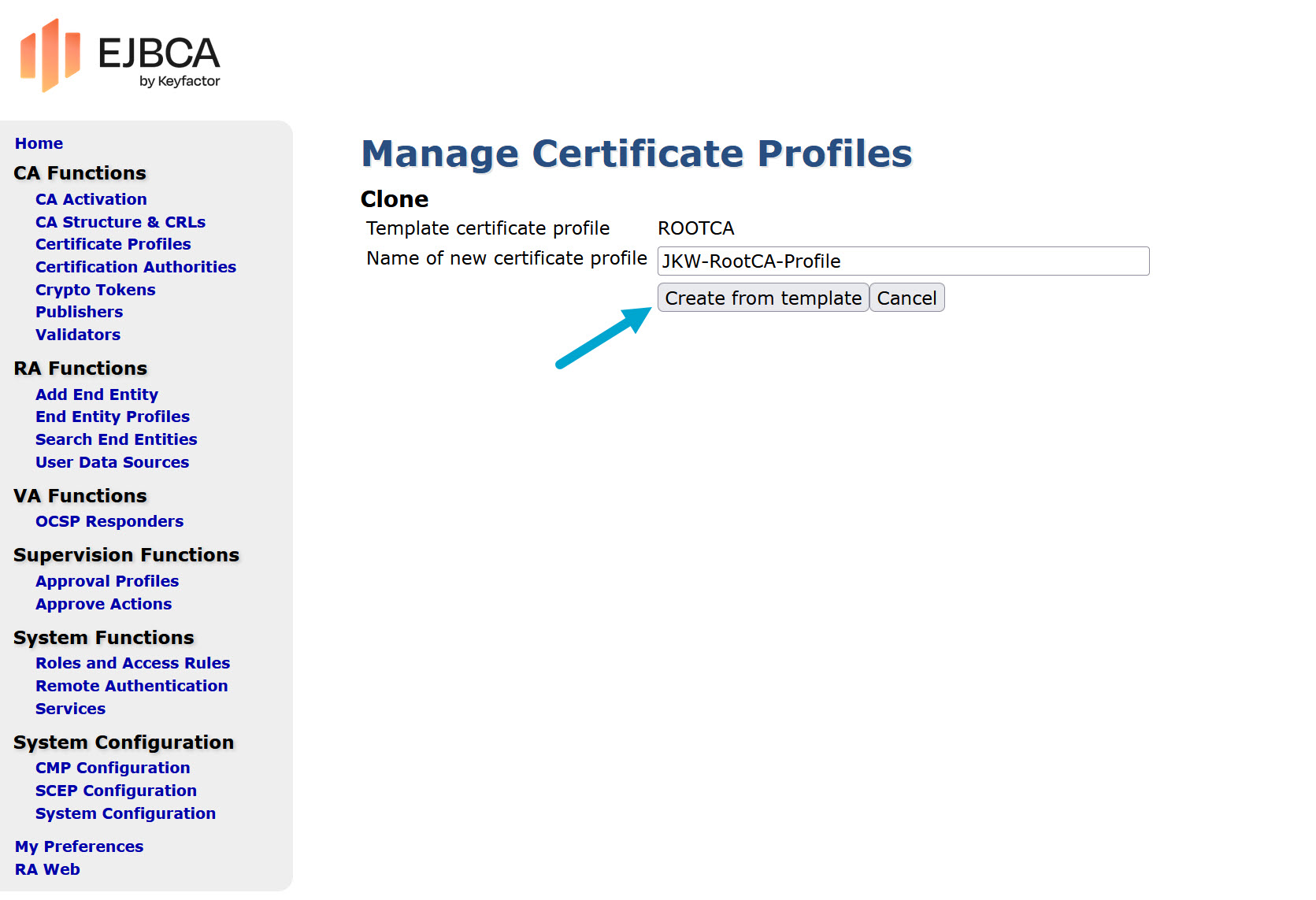Open Roles and Access Rules
The image size is (1316, 900).
click(x=132, y=663)
